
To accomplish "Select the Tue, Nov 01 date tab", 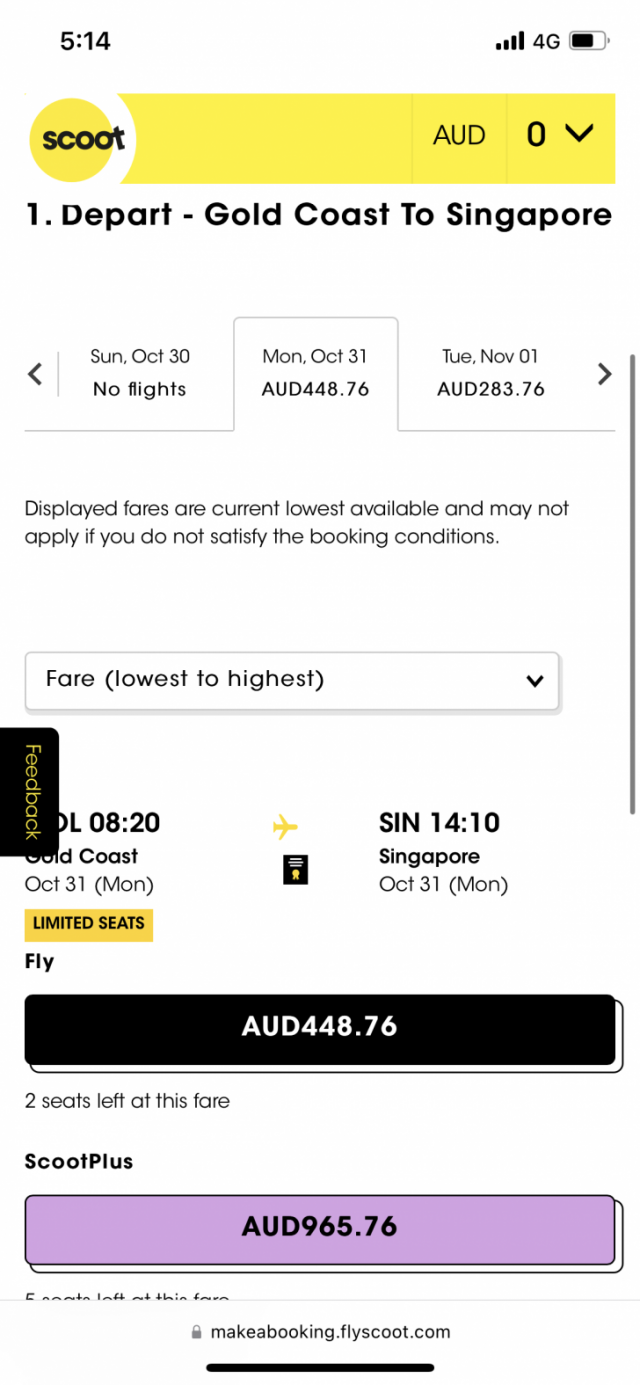I will pyautogui.click(x=491, y=373).
